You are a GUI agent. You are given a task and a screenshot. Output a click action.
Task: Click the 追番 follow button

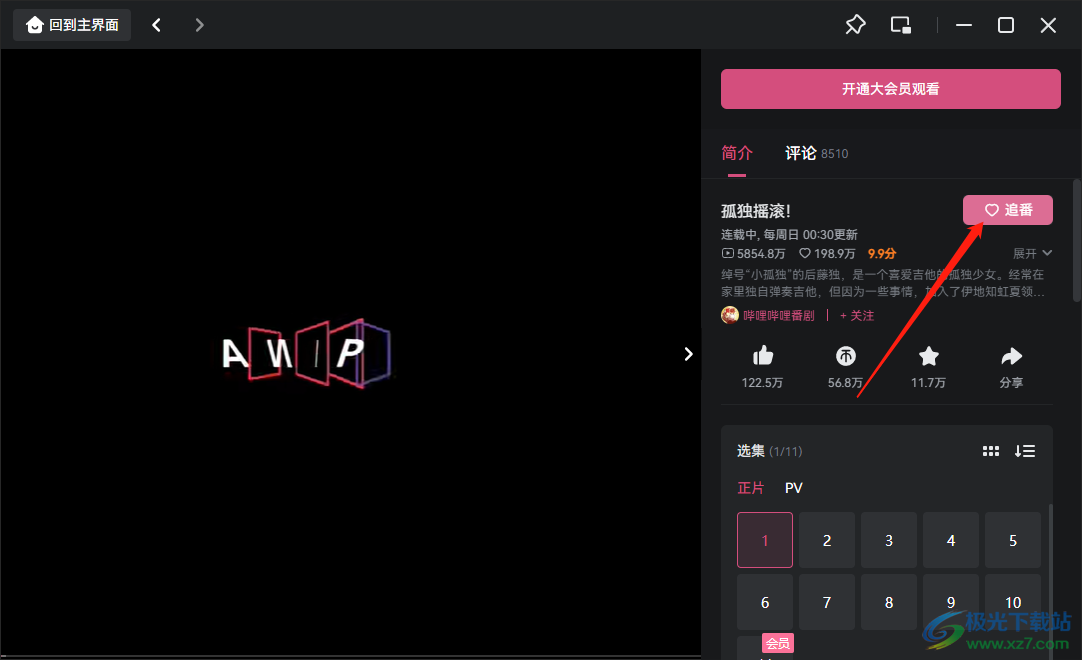coord(1008,210)
